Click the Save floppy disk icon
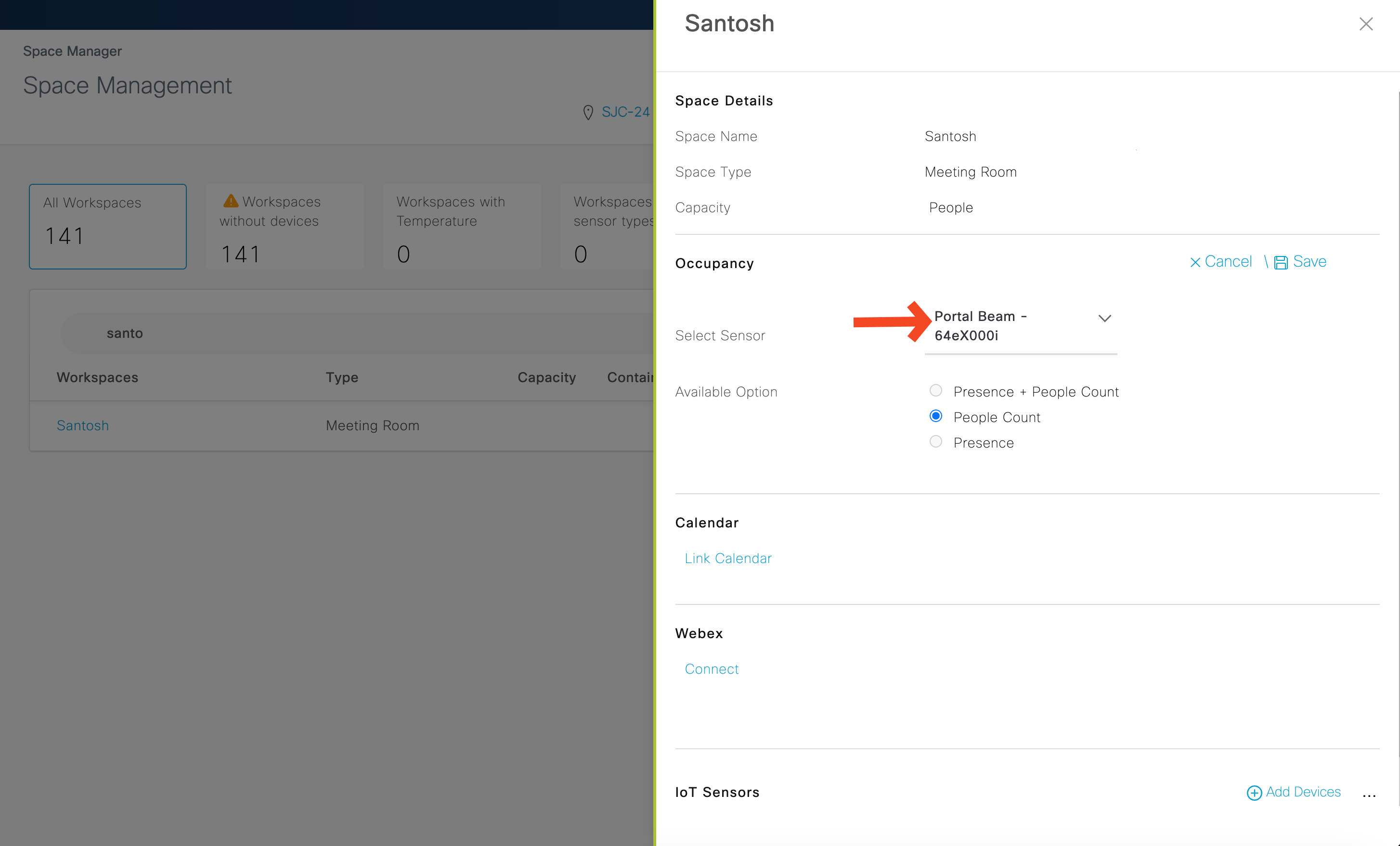The width and height of the screenshot is (1400, 846). (x=1281, y=262)
